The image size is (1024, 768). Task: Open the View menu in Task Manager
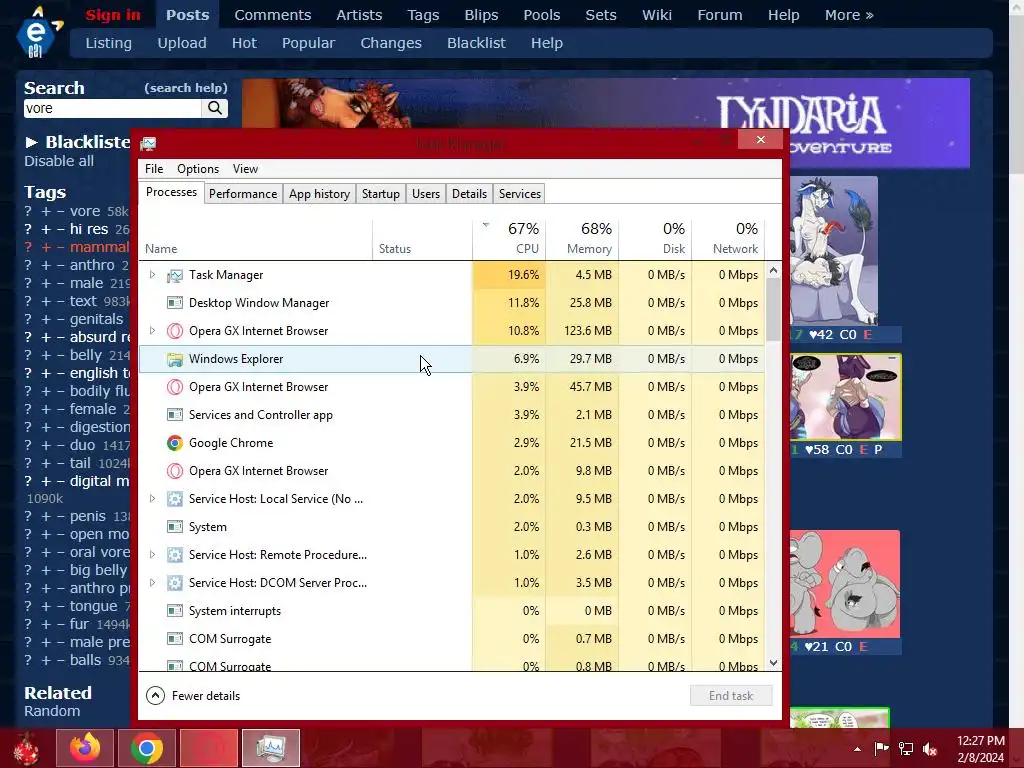246,169
